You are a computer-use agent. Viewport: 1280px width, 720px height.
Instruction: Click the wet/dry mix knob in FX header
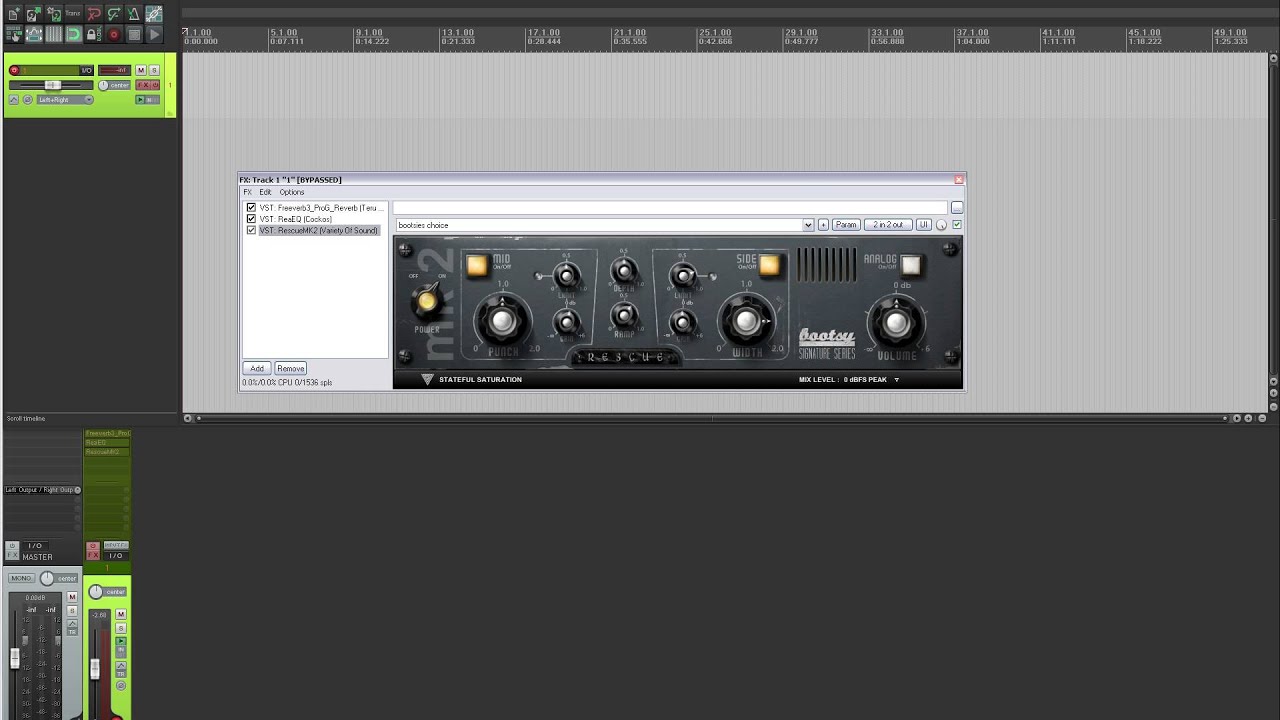(x=941, y=225)
